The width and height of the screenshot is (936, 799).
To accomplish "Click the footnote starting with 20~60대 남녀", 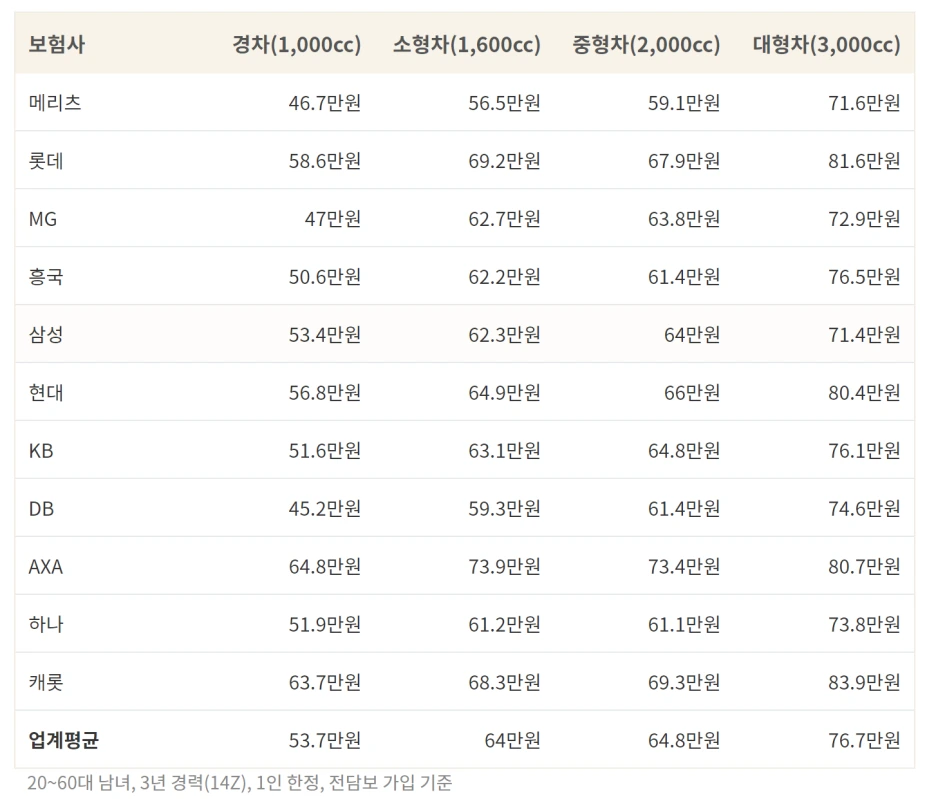I will (240, 782).
